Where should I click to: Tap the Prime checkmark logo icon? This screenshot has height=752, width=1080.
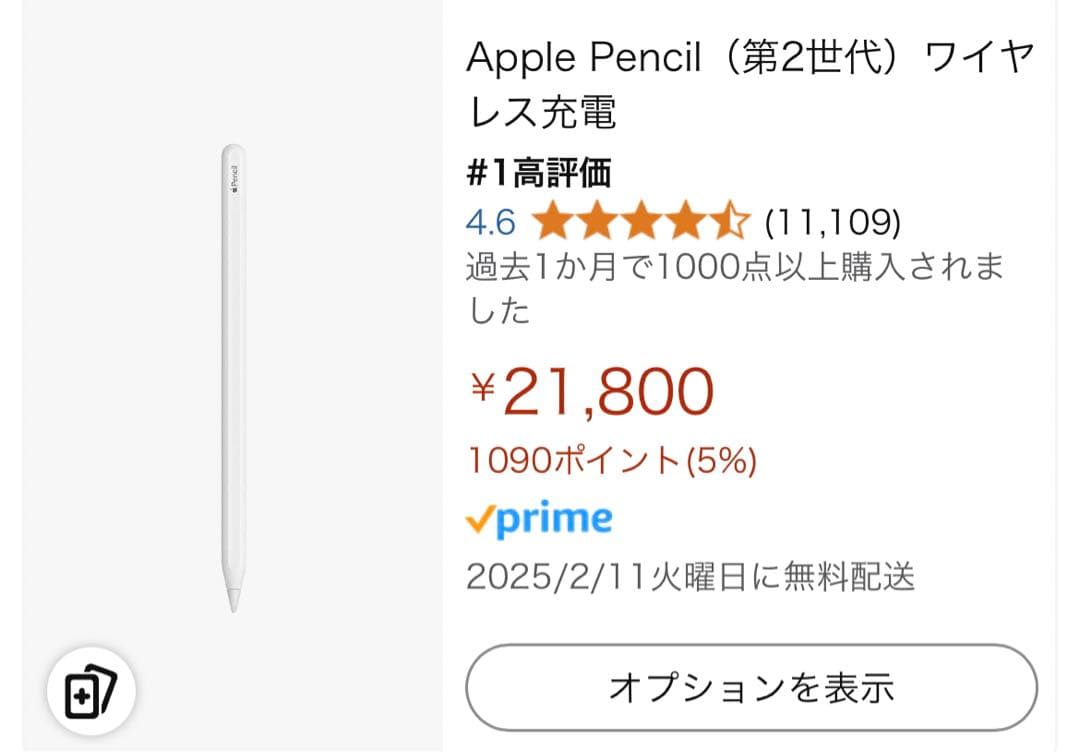pos(482,518)
